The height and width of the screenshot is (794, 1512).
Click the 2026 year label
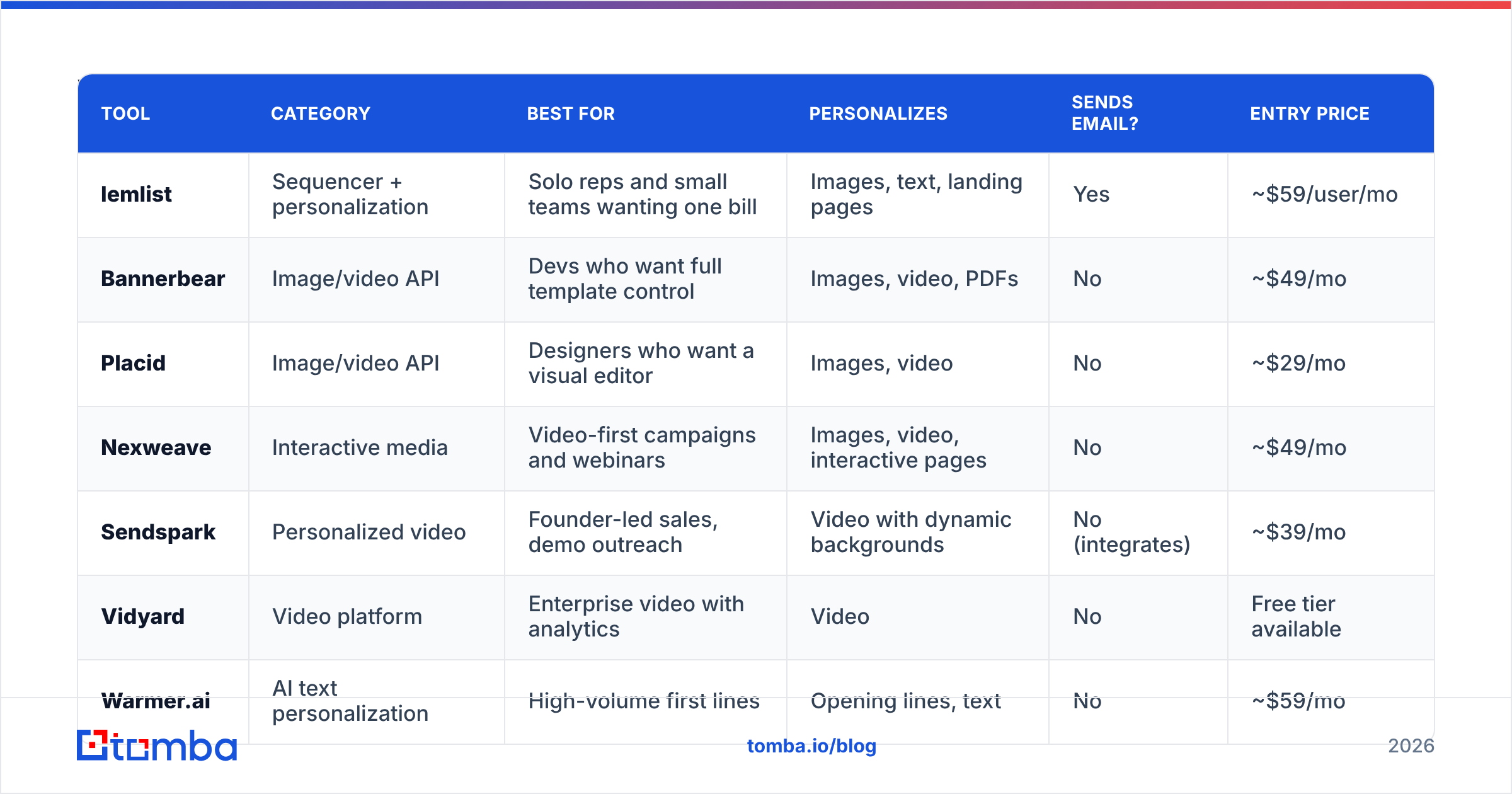1411,746
